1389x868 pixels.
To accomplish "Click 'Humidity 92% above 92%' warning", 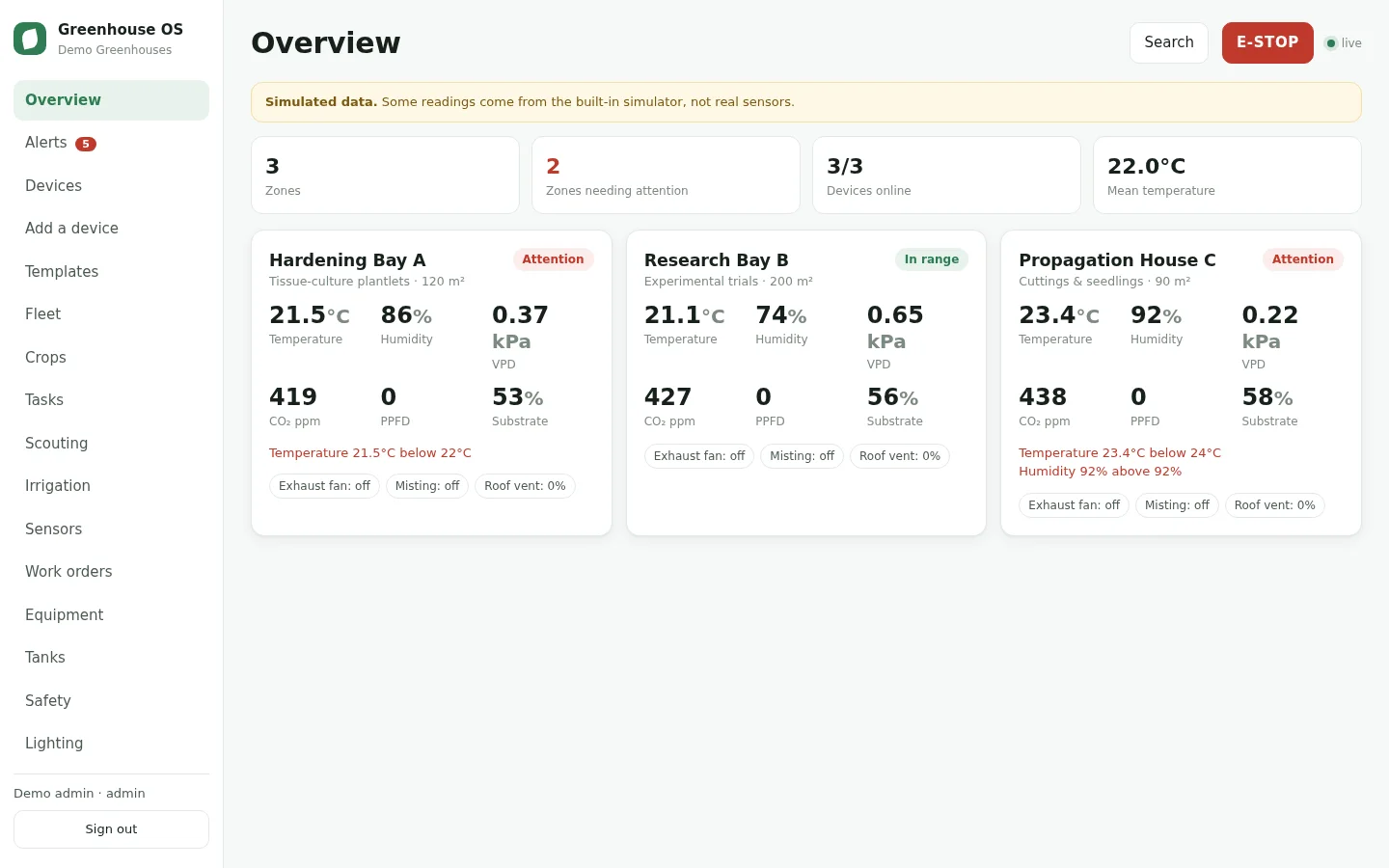I will coord(1101,472).
